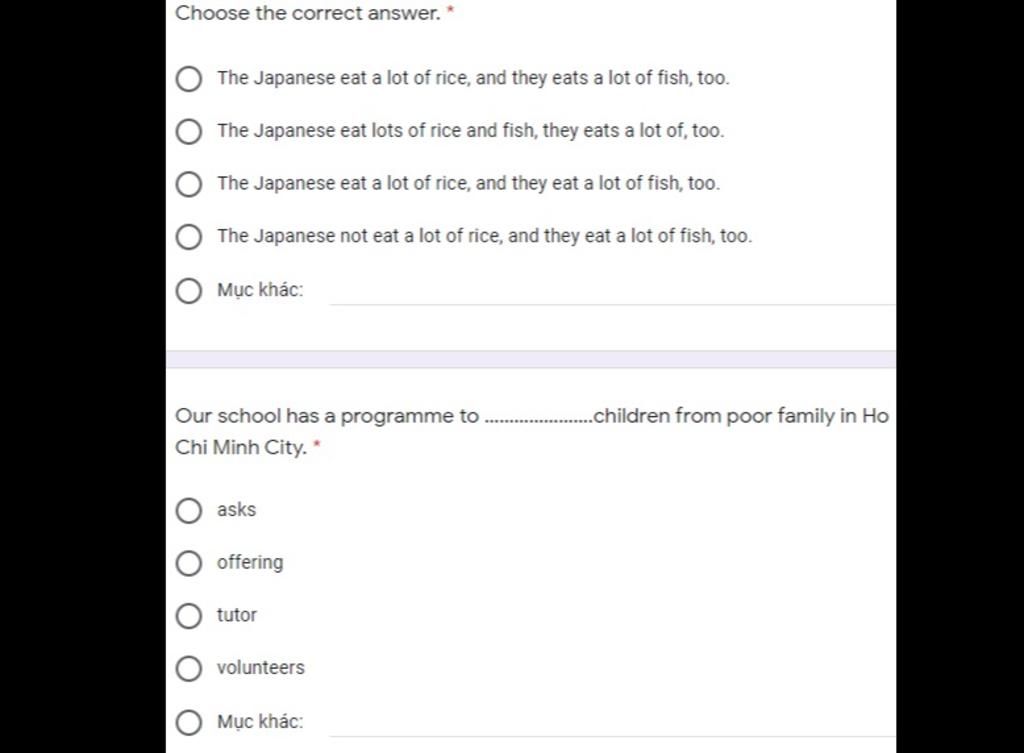Click the 'Mục khác' text field under first question
Screen dimensions: 1024x753
coord(612,292)
